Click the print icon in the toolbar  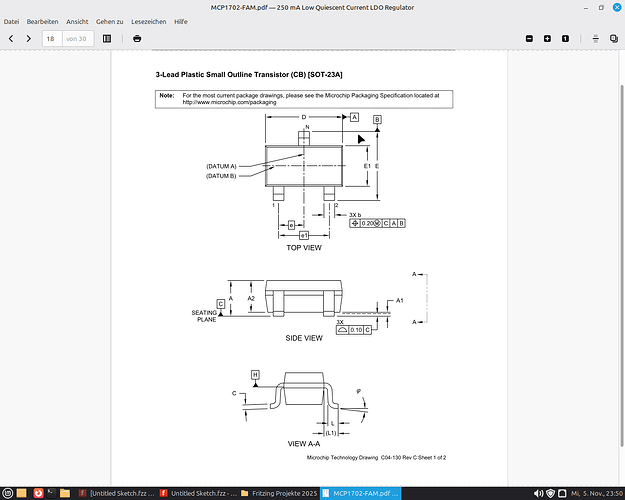pos(137,38)
